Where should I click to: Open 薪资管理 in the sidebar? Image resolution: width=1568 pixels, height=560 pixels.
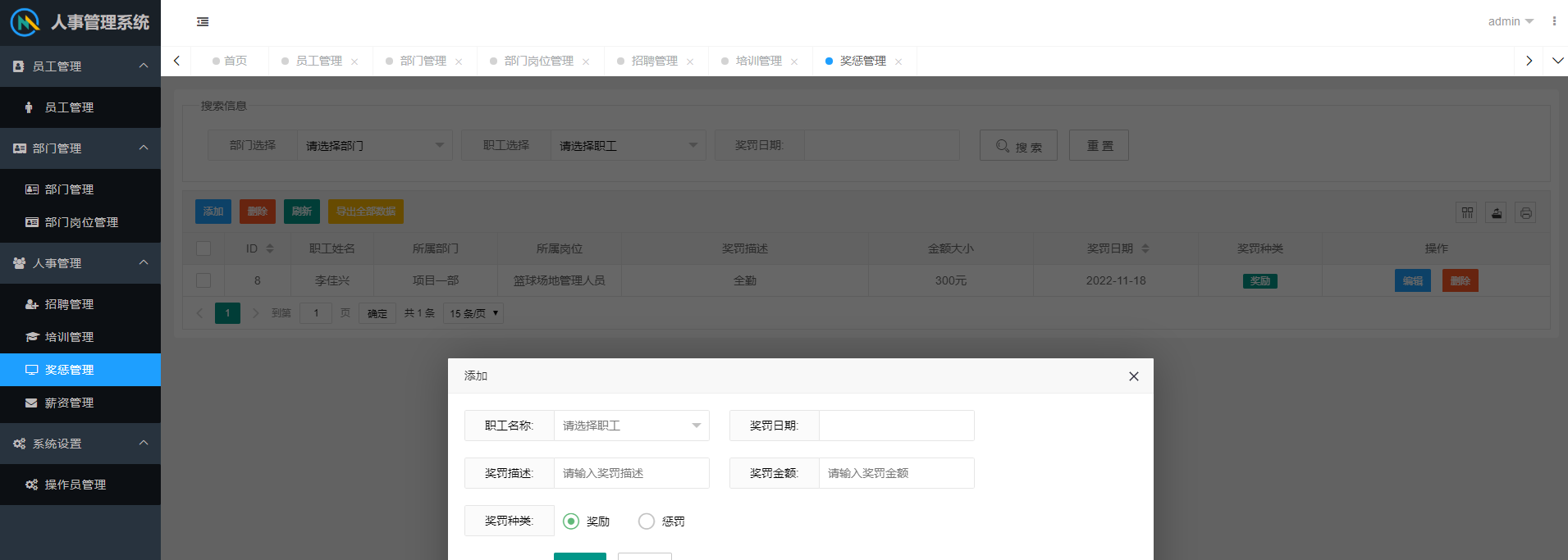pyautogui.click(x=69, y=403)
